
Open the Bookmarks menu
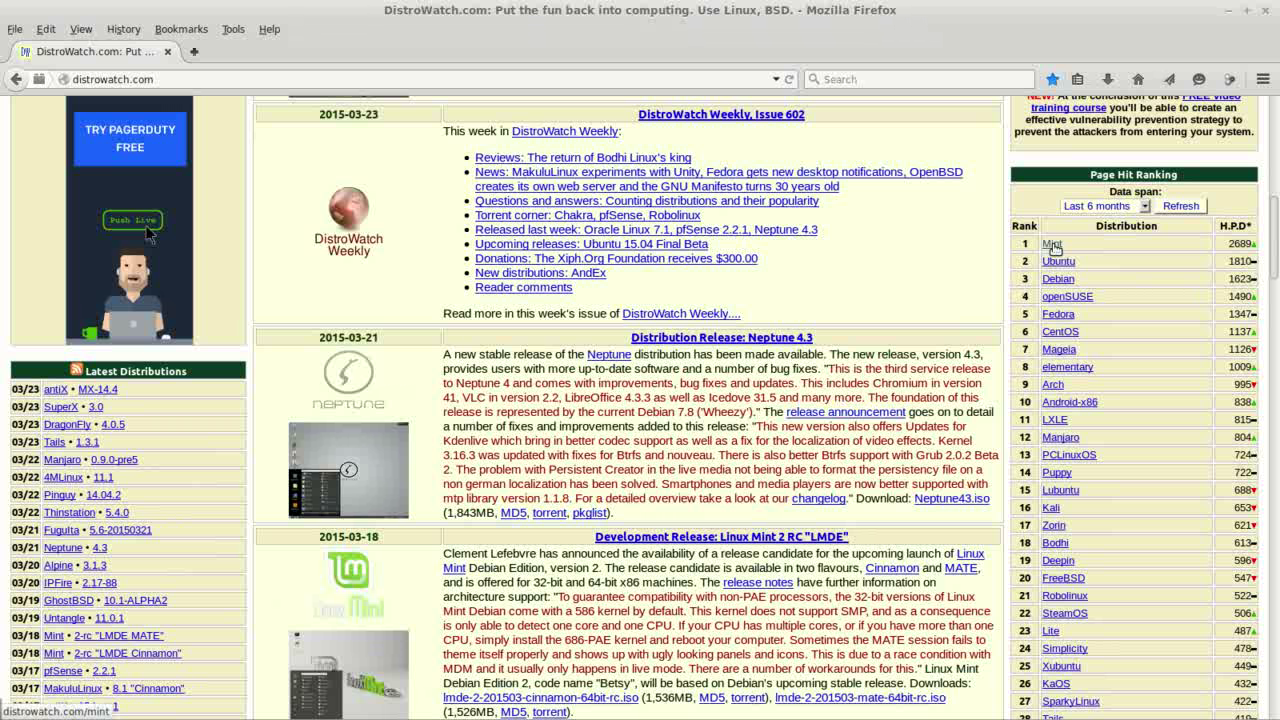coord(181,29)
